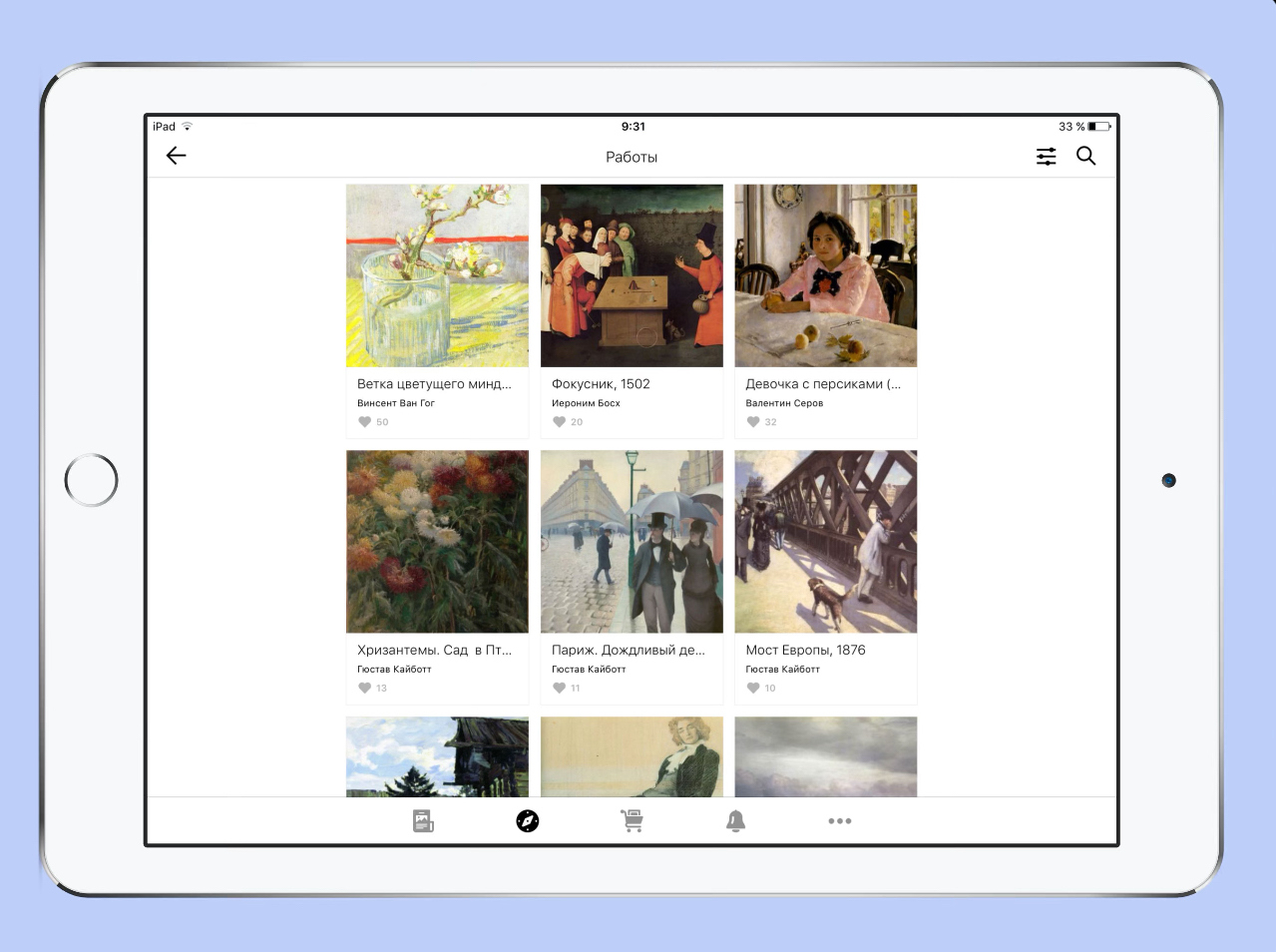Open artist link Винсент Ван Гог

396,403
